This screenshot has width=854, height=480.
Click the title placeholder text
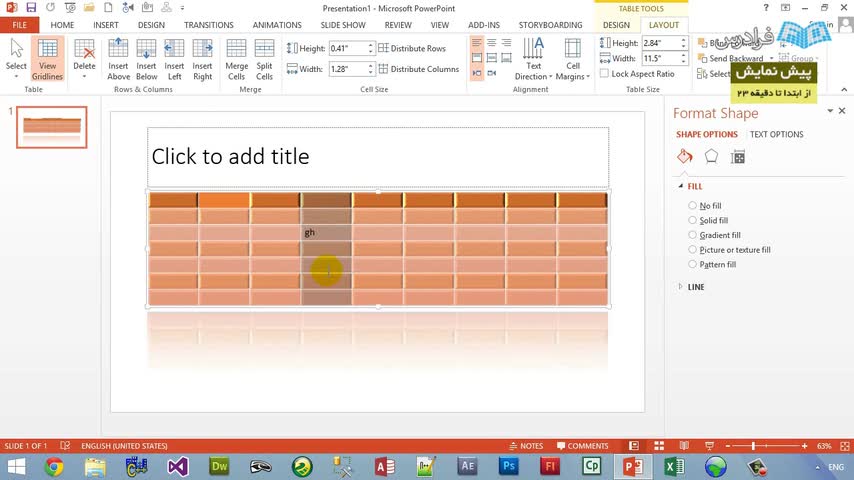pos(230,157)
